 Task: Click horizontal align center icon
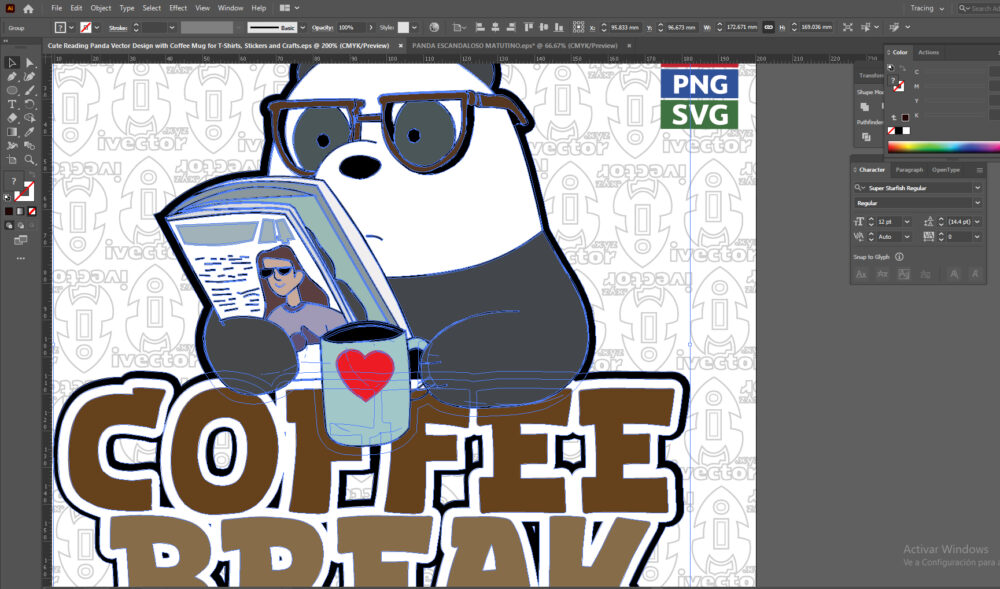(x=495, y=27)
